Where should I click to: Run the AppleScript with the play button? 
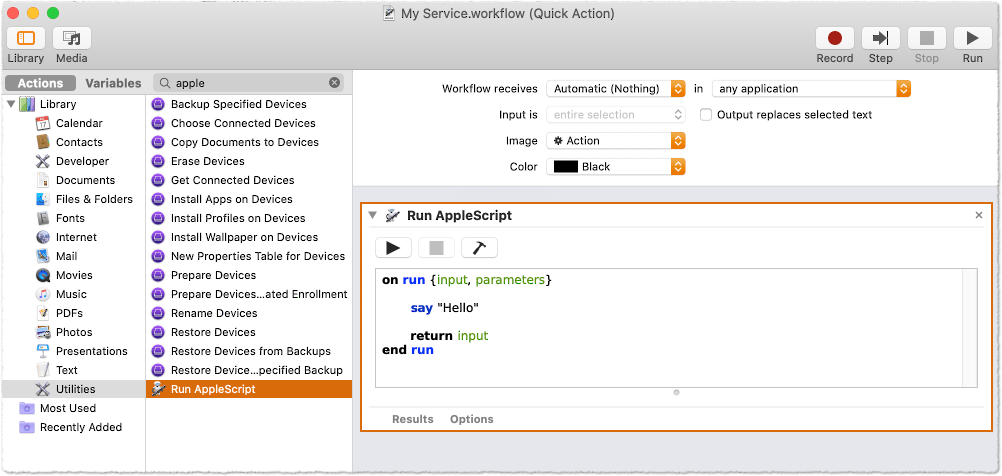click(x=393, y=248)
